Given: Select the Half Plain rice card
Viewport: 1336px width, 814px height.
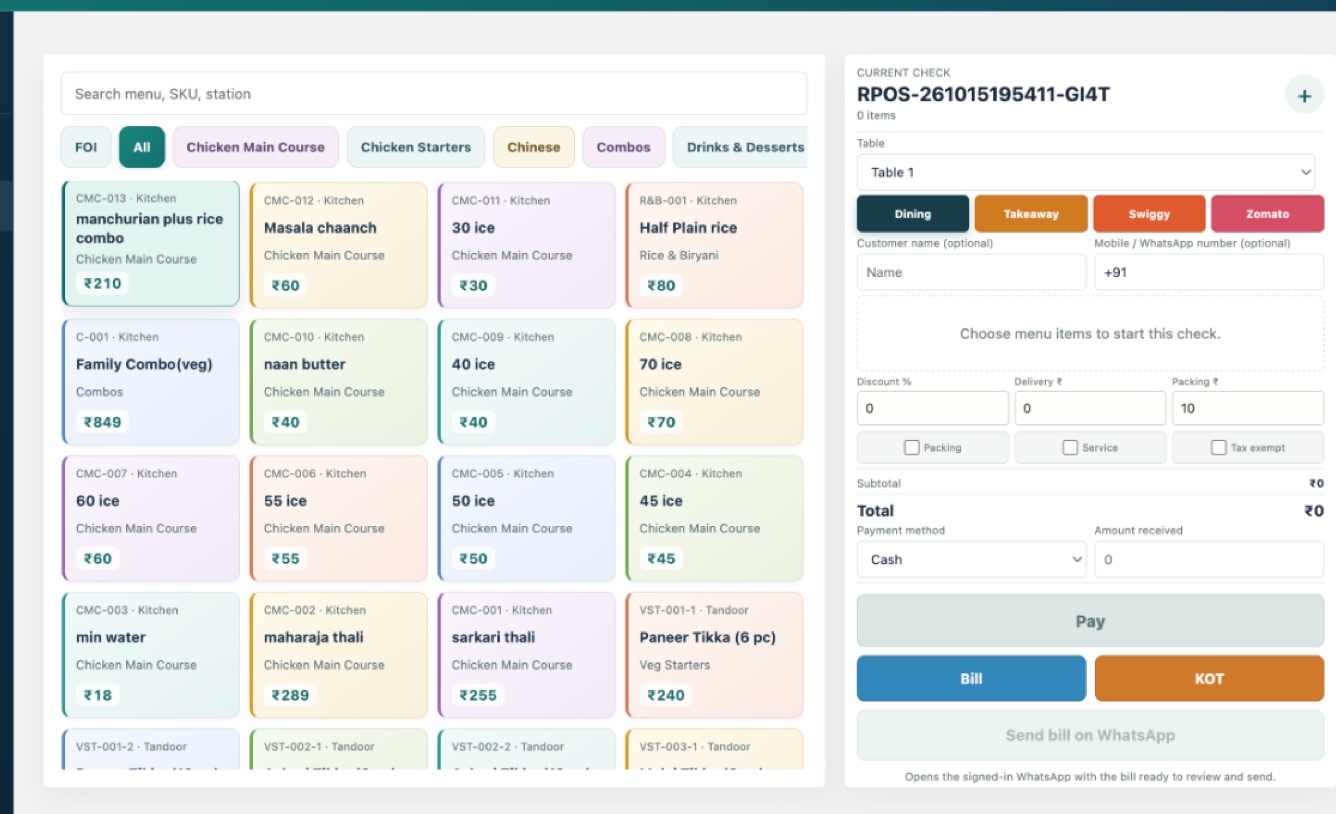Looking at the screenshot, I should [715, 245].
